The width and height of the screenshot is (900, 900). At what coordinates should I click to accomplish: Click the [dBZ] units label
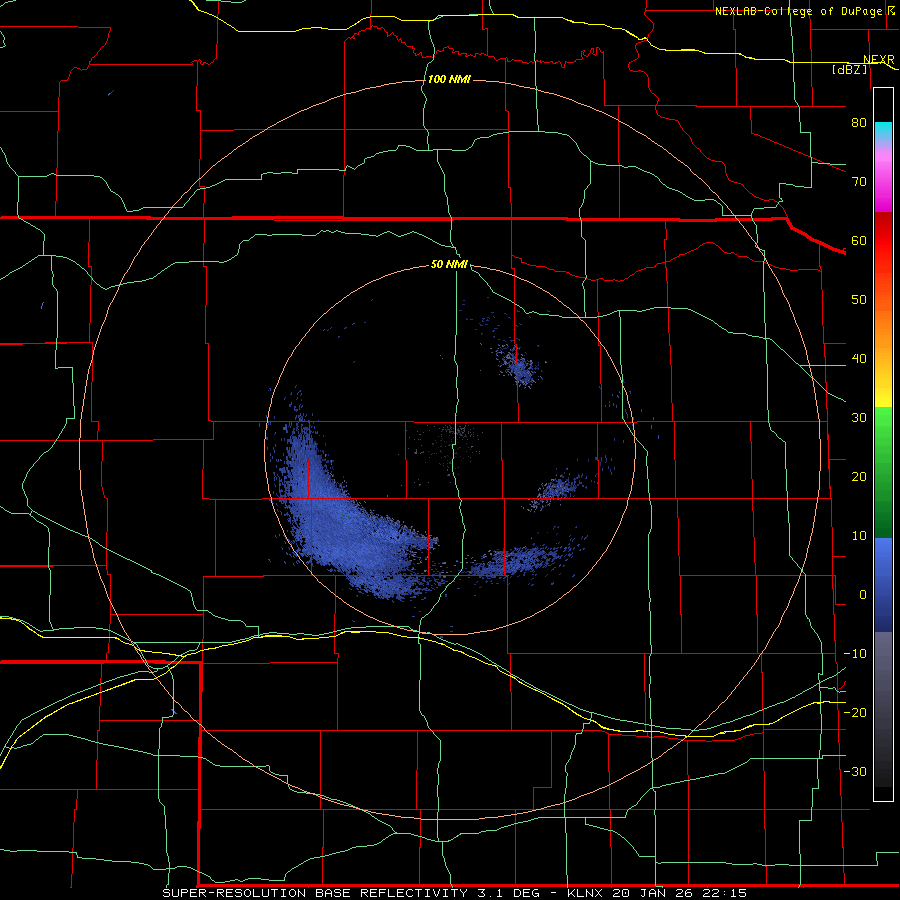(x=849, y=69)
